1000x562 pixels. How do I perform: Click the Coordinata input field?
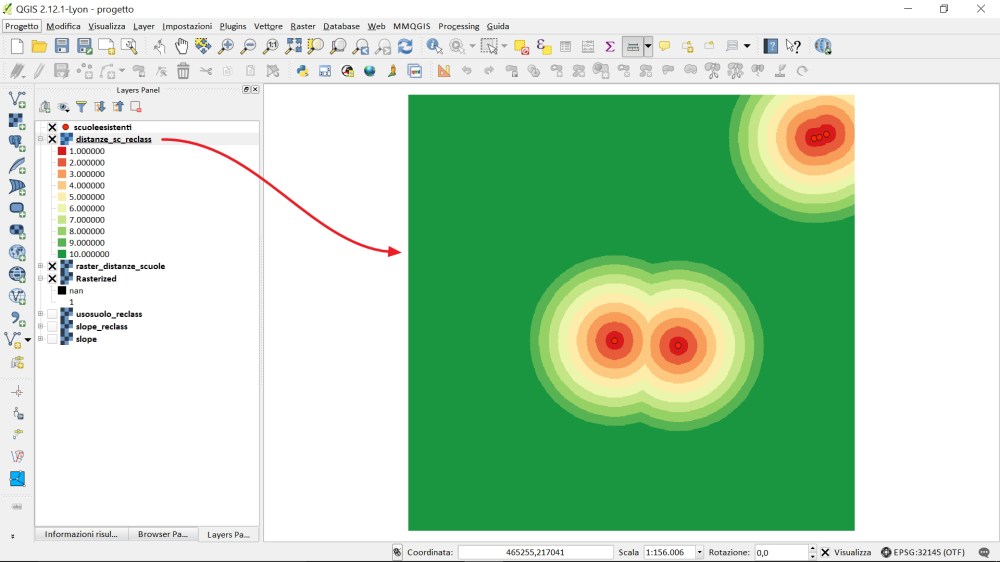pos(535,552)
